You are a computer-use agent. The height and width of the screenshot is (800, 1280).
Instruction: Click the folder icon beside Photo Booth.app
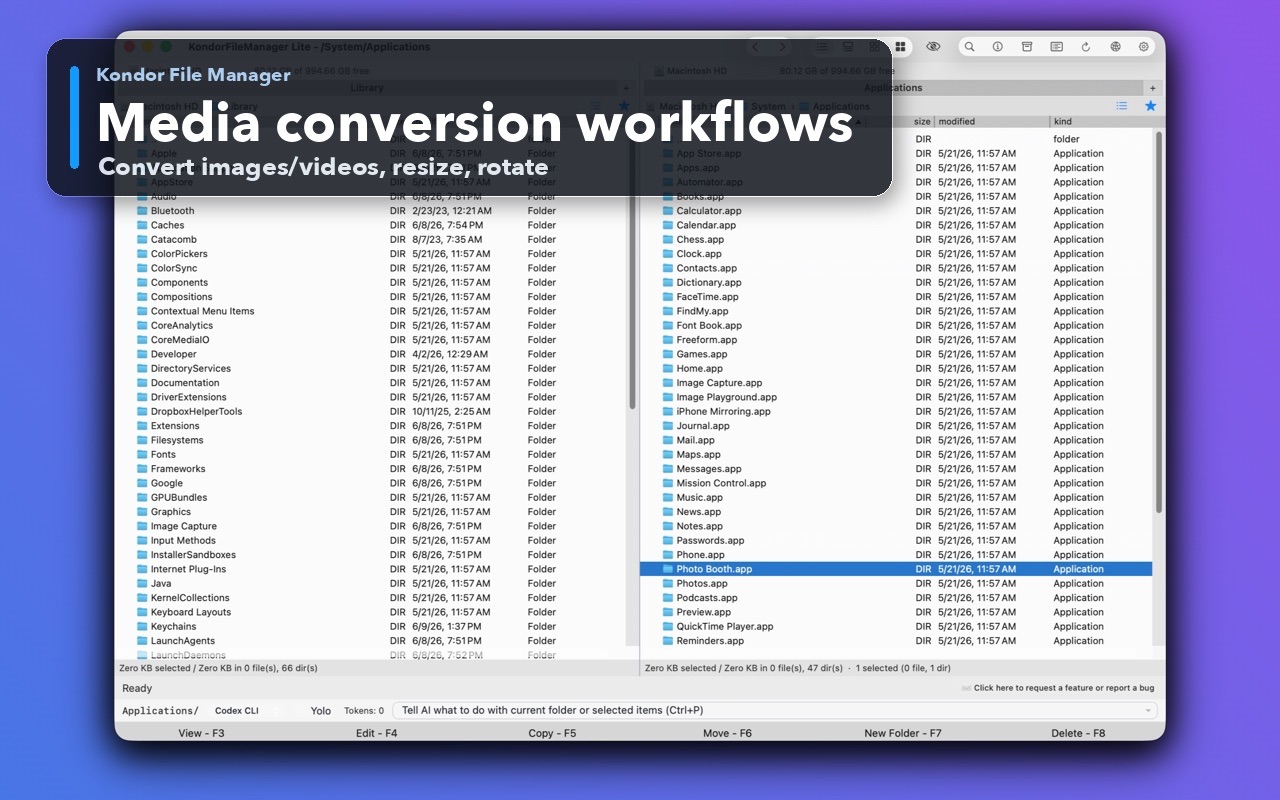pos(668,569)
